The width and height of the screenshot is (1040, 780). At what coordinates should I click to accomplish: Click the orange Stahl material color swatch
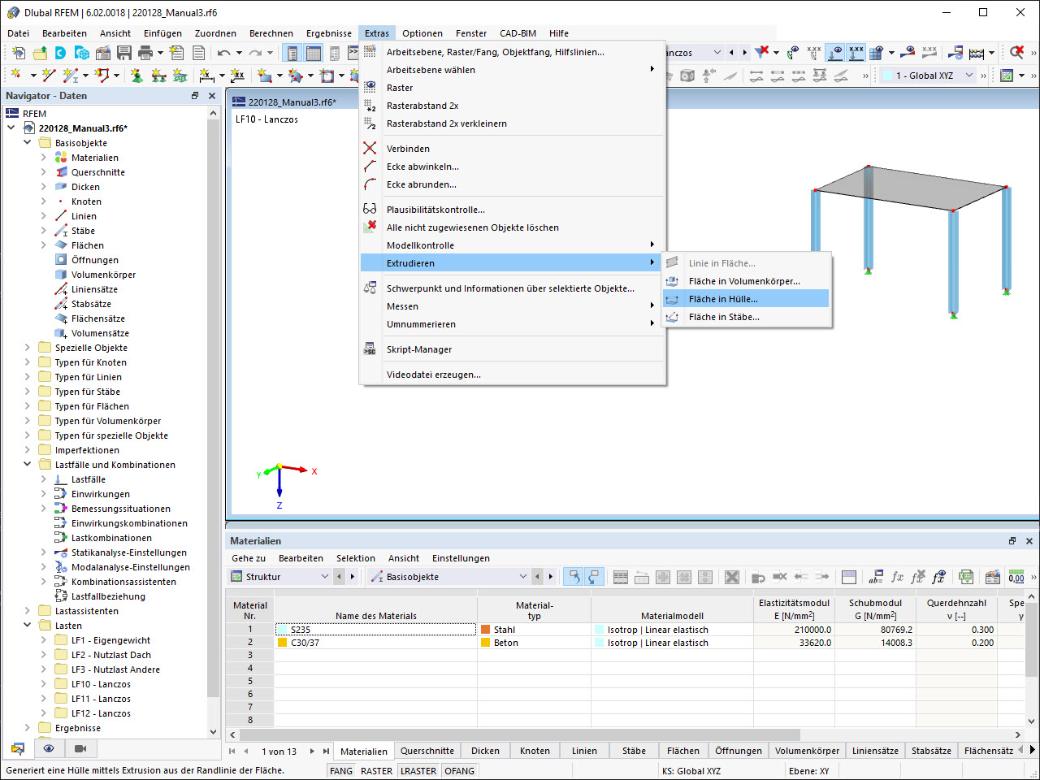click(486, 630)
